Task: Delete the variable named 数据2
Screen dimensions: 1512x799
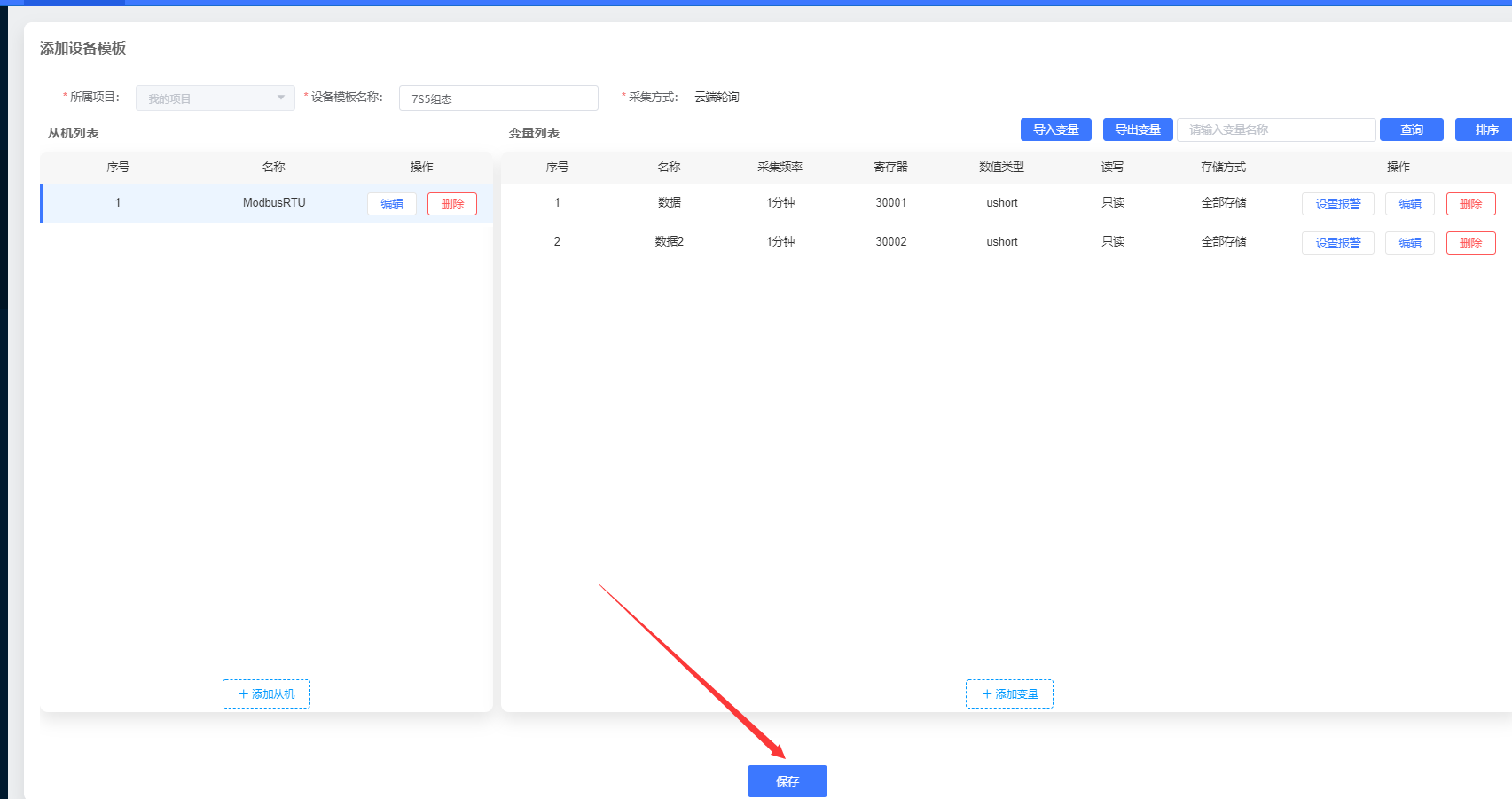Action: pos(1470,243)
